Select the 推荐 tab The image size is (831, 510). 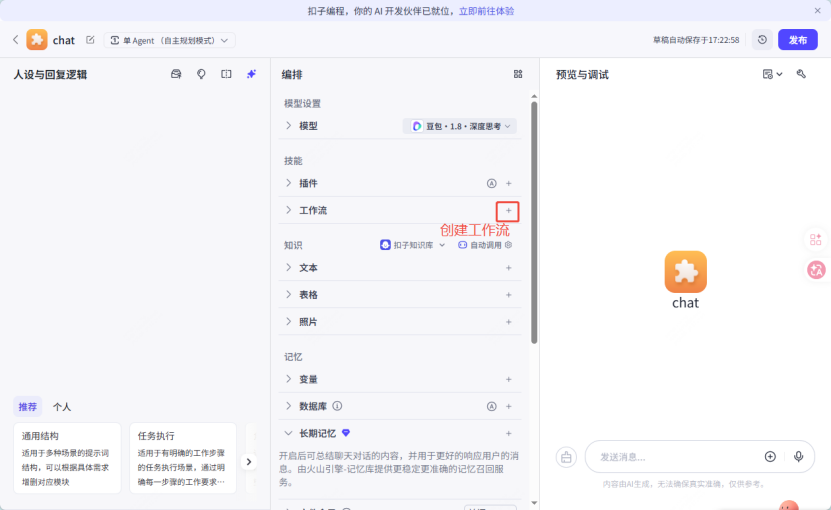pos(28,407)
